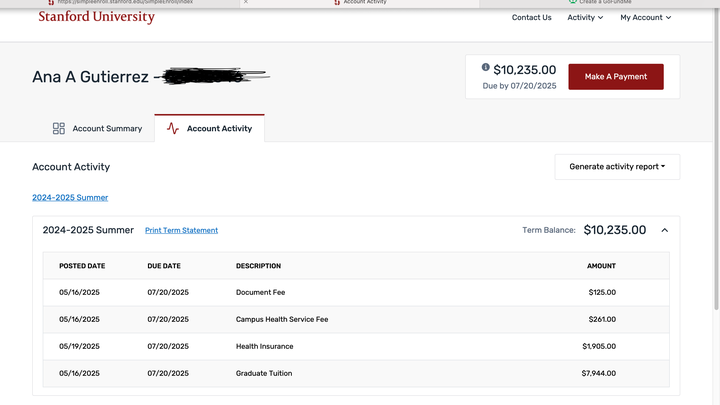Follow the 2024-2025 Summer term link
Screen dimensions: 720x405
pyautogui.click(x=70, y=197)
